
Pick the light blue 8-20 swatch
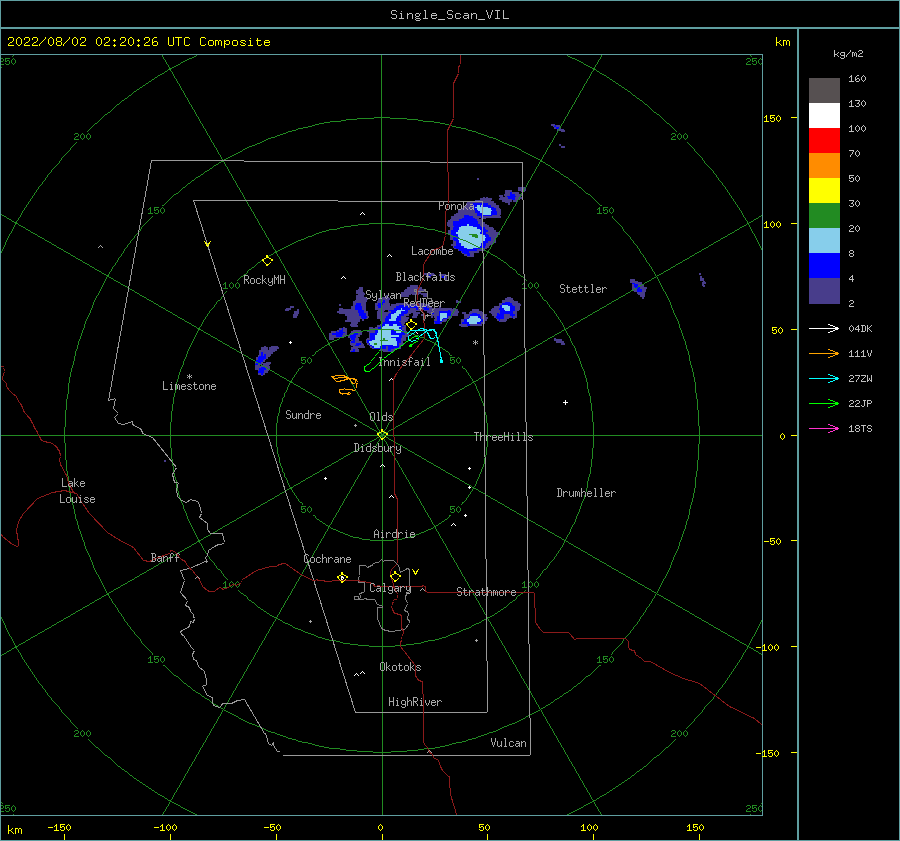(824, 241)
